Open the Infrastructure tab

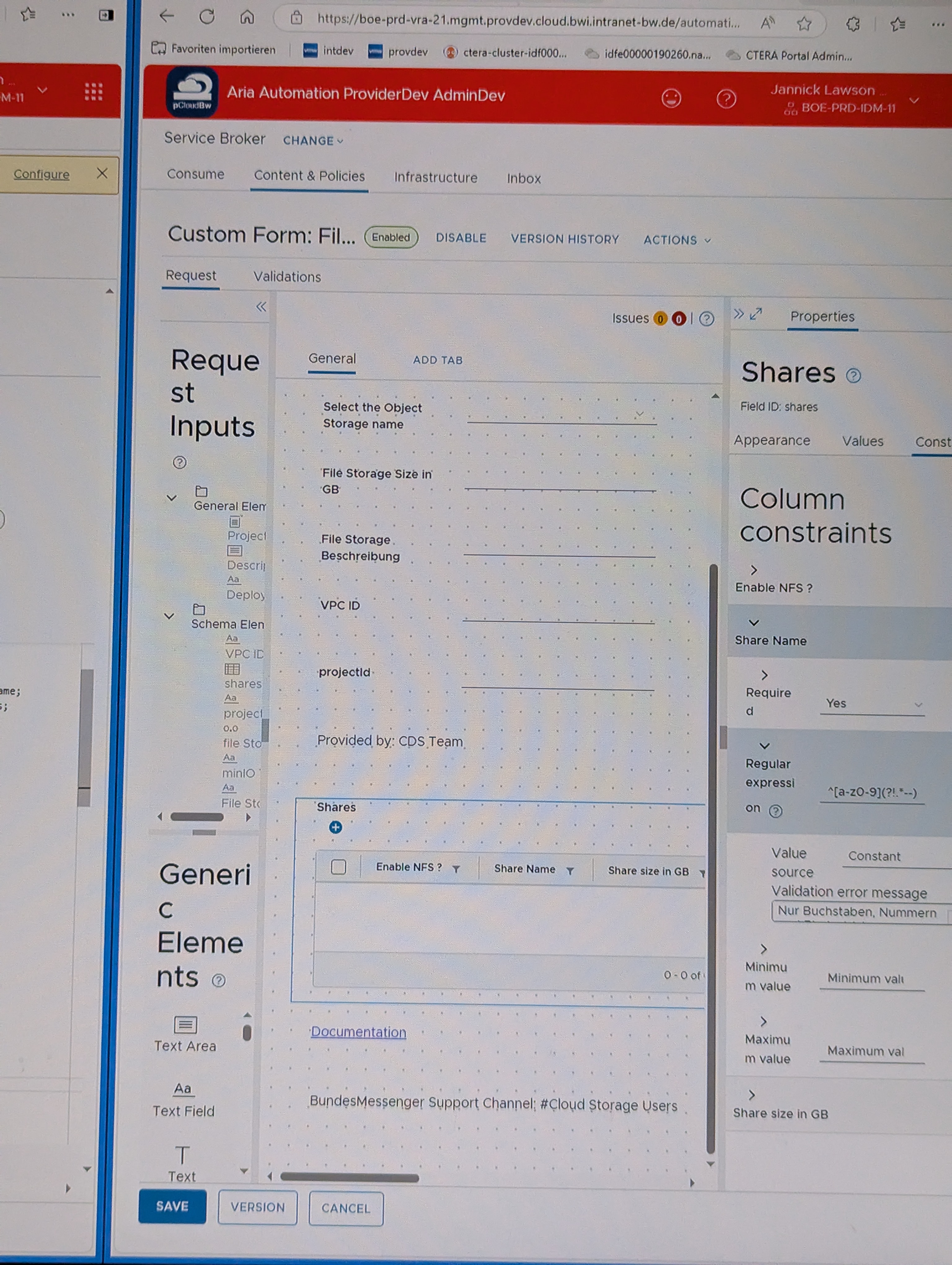[x=435, y=178]
